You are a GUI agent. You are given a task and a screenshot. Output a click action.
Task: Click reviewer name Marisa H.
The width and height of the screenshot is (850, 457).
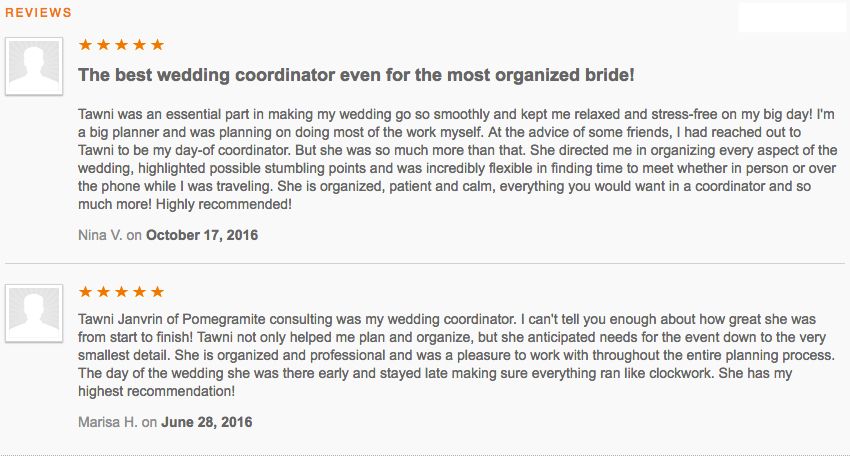(x=108, y=422)
